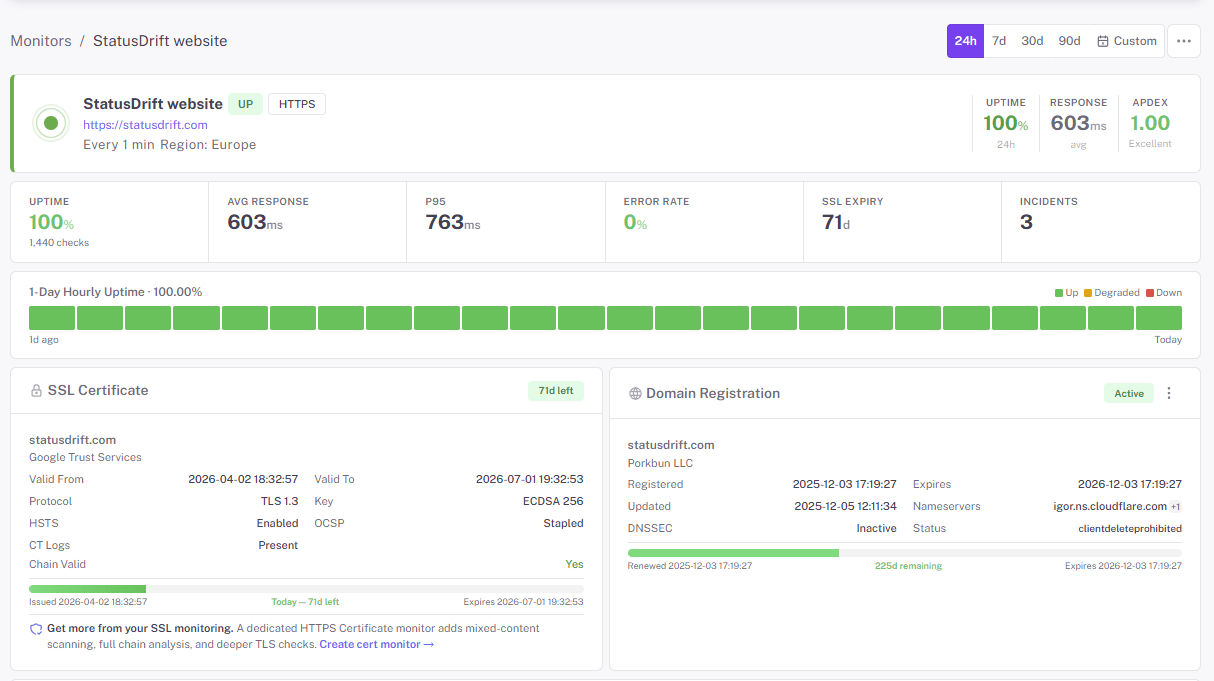Screen dimensions: 1214x681
Task: Click Google Trust Services issuer text
Action: tap(85, 458)
